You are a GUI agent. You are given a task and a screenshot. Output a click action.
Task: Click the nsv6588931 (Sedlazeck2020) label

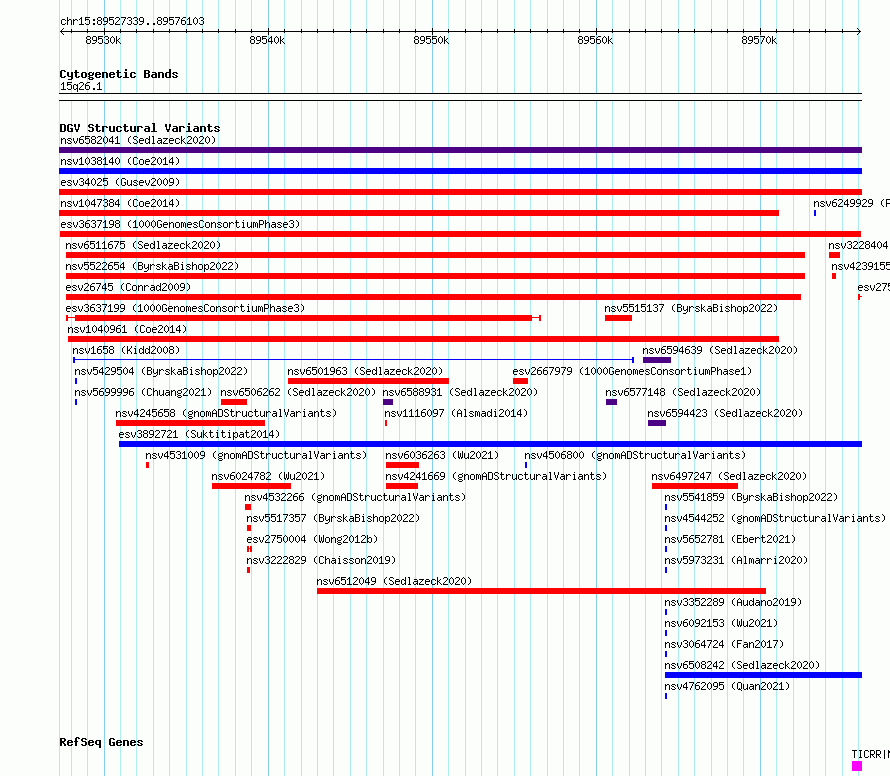click(460, 392)
